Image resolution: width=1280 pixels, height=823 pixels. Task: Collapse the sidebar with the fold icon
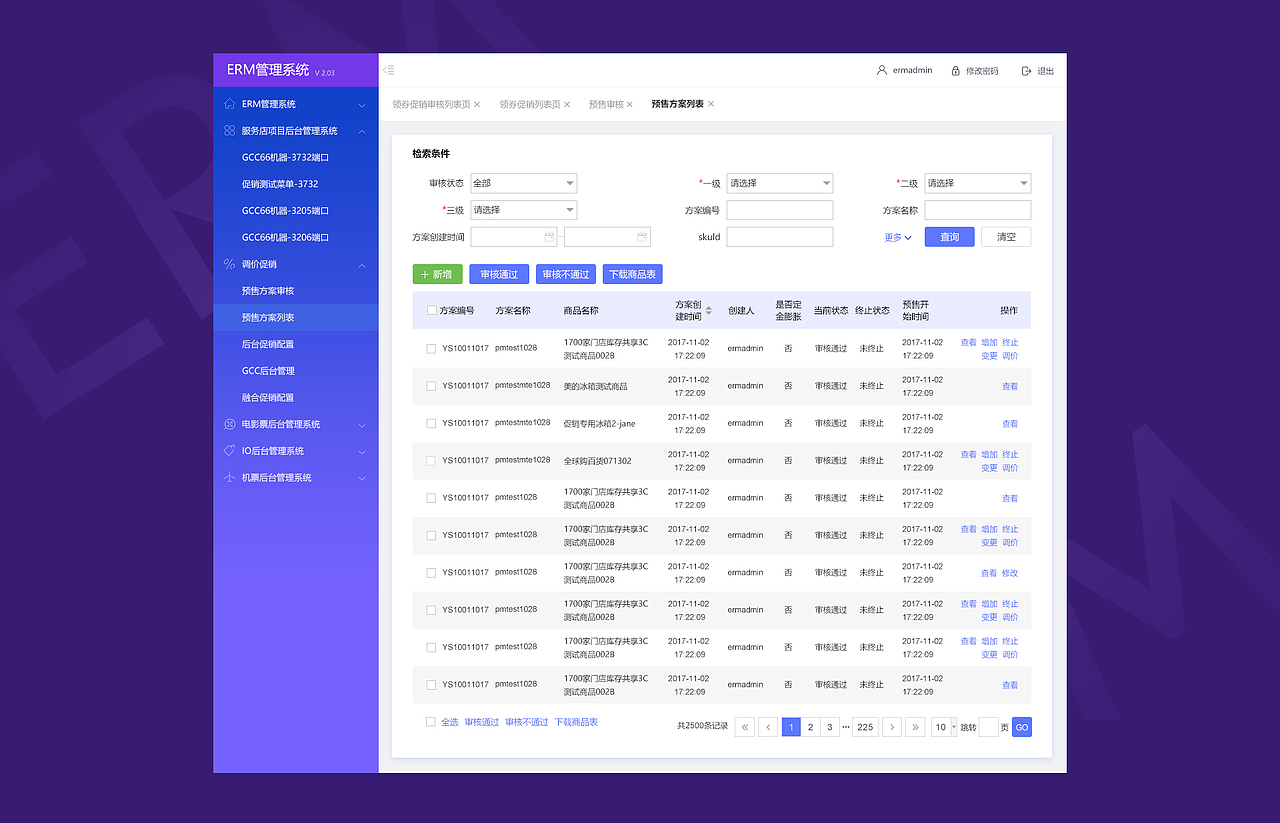388,70
